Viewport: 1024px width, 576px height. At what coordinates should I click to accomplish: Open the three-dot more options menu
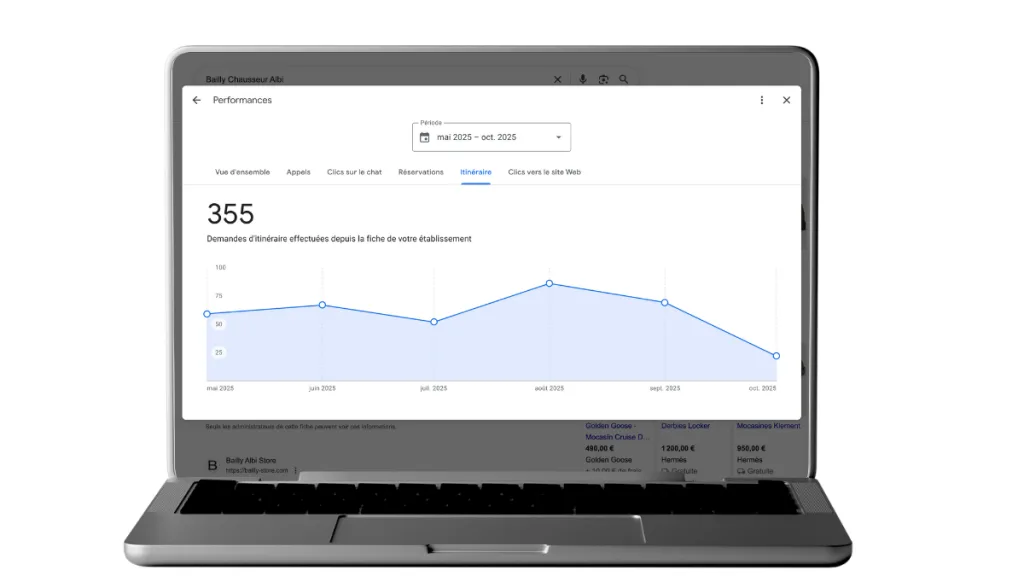pos(762,100)
